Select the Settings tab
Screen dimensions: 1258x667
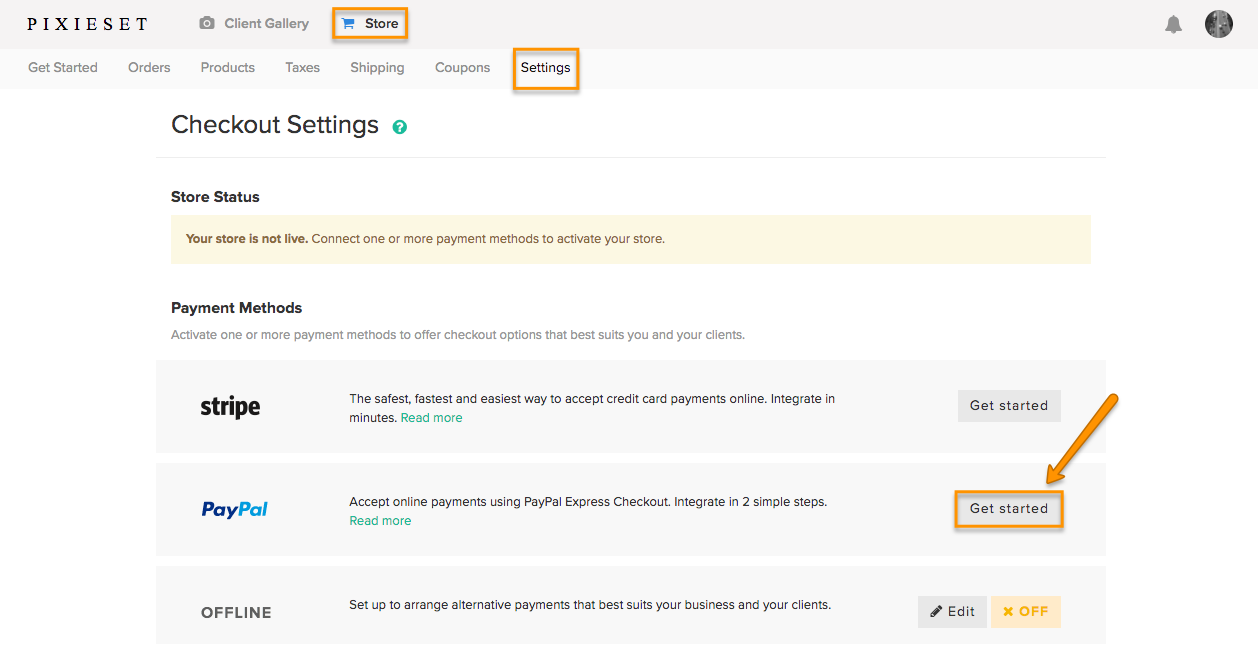click(545, 68)
